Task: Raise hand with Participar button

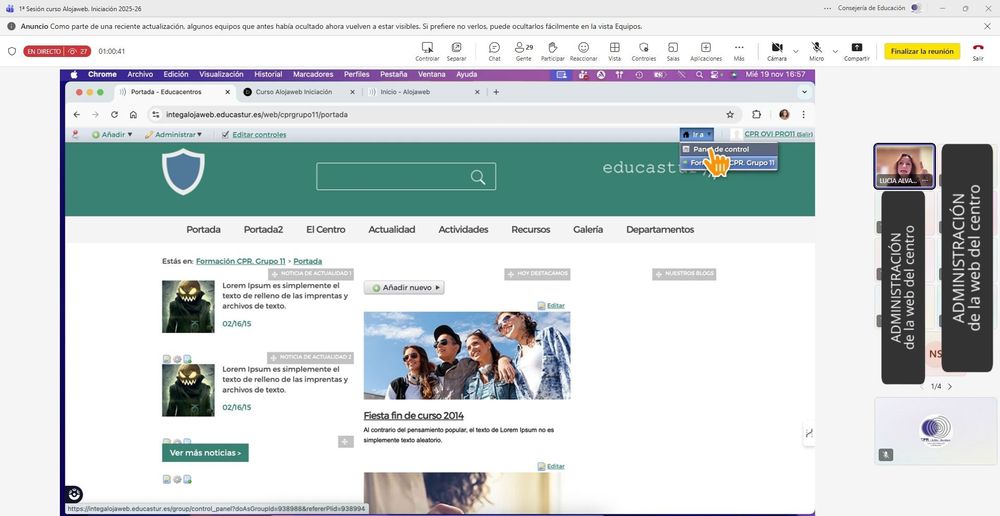Action: click(x=552, y=51)
